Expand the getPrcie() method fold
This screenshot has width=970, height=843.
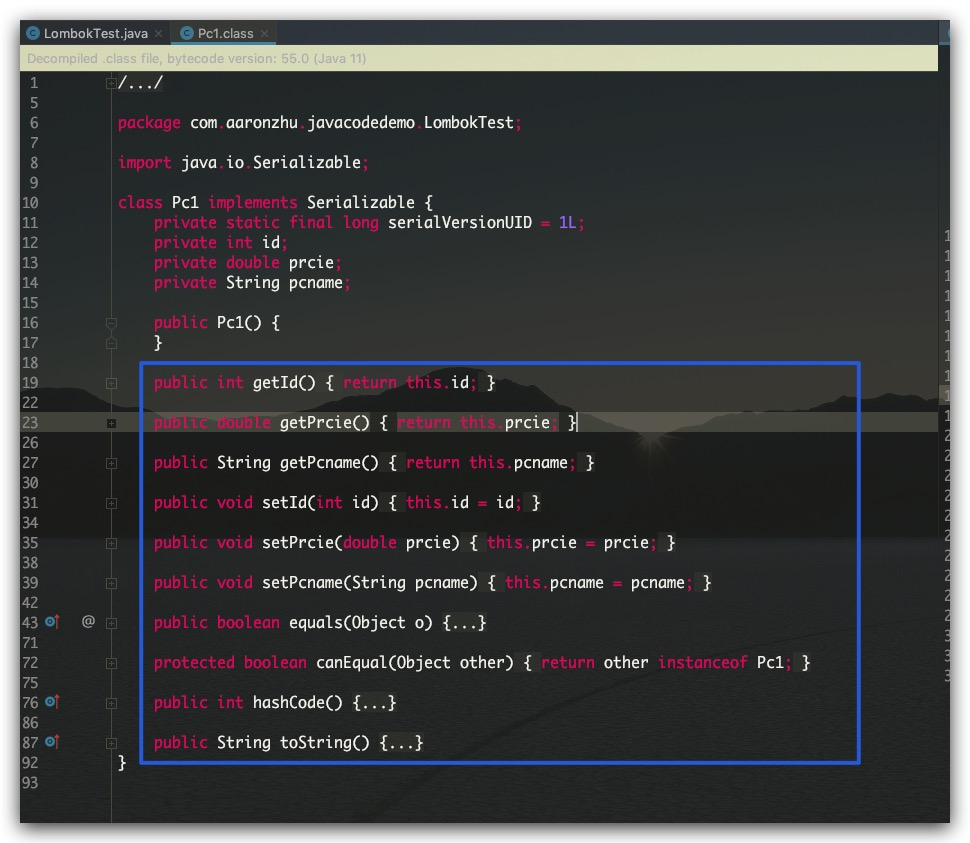pyautogui.click(x=111, y=424)
